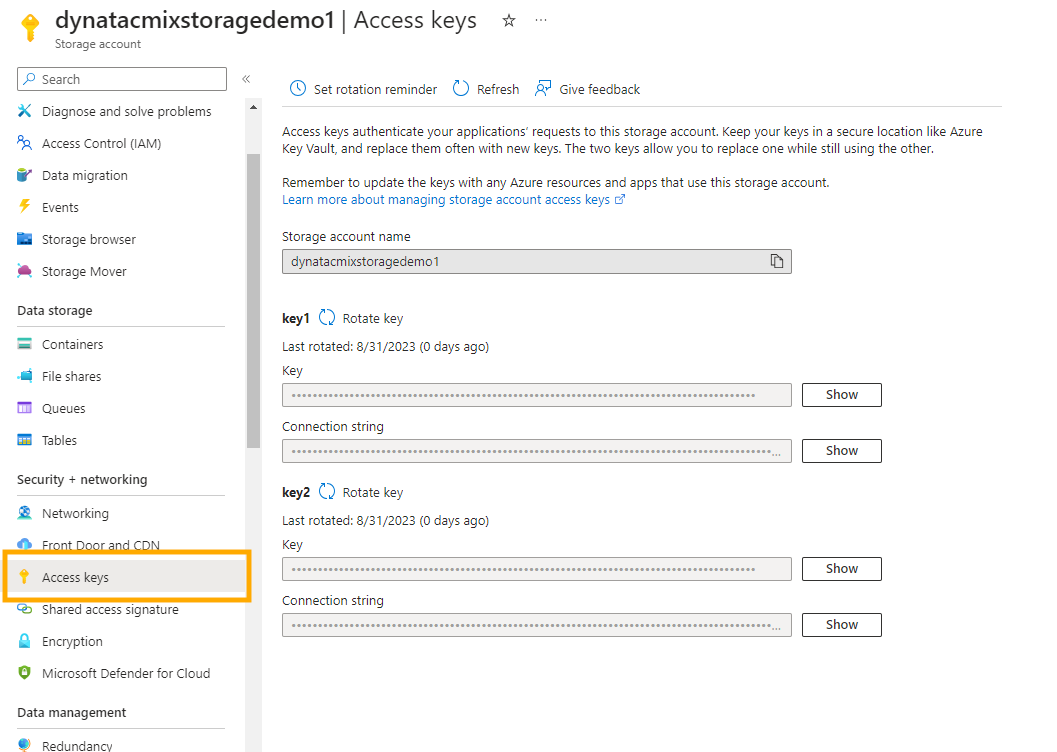Click the Set rotation reminder clock icon

(x=298, y=88)
